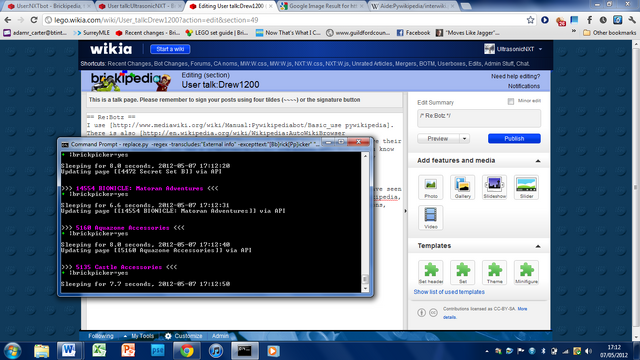This screenshot has width=640, height=360.
Task: Bookmark this page with the star
Action: [530, 20]
